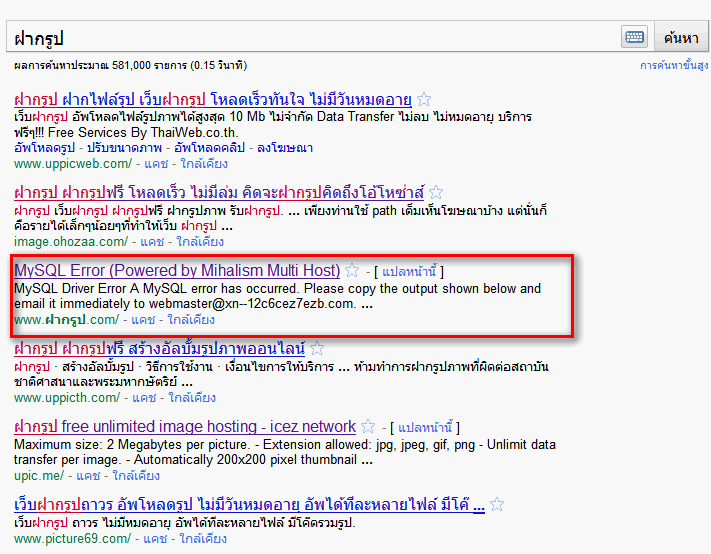Screen dimensions: 711x554
Task: Open แคช cached link for www.picture69.com
Action: pos(155,539)
